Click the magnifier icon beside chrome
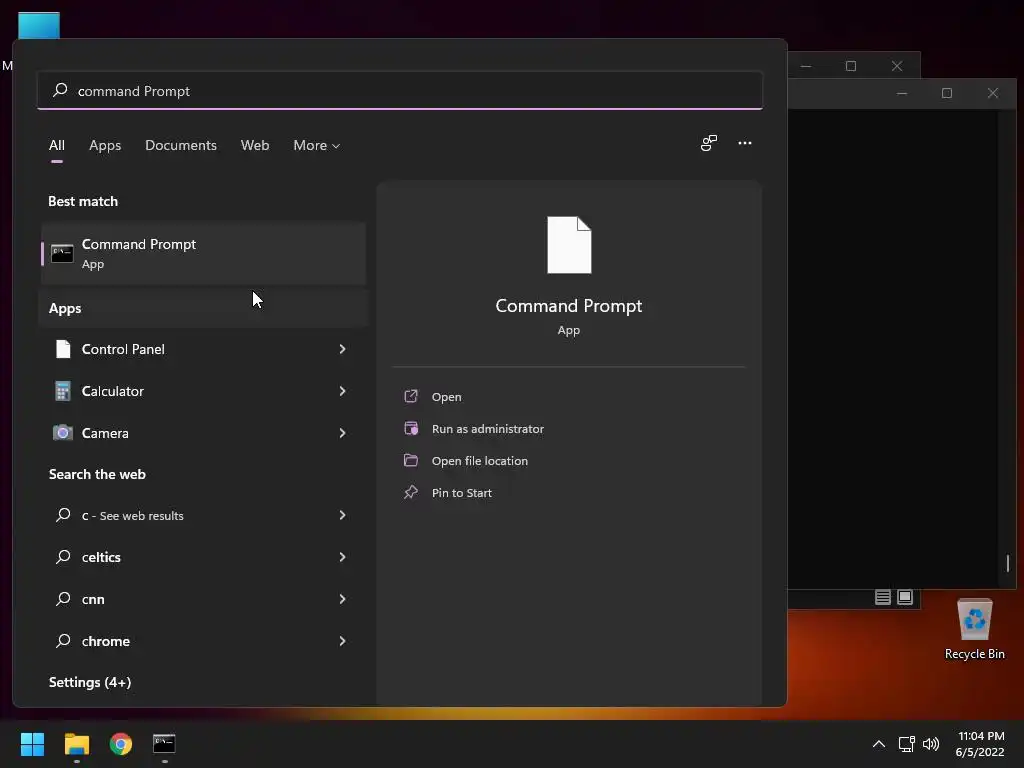This screenshot has height=768, width=1024. pyautogui.click(x=63, y=641)
